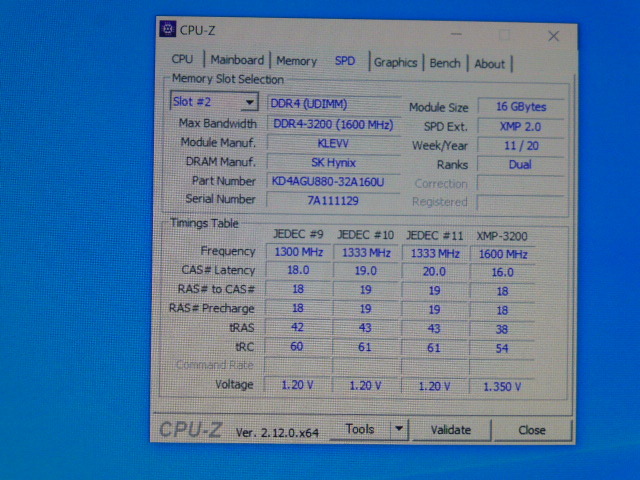Select the SPD tab

345,61
